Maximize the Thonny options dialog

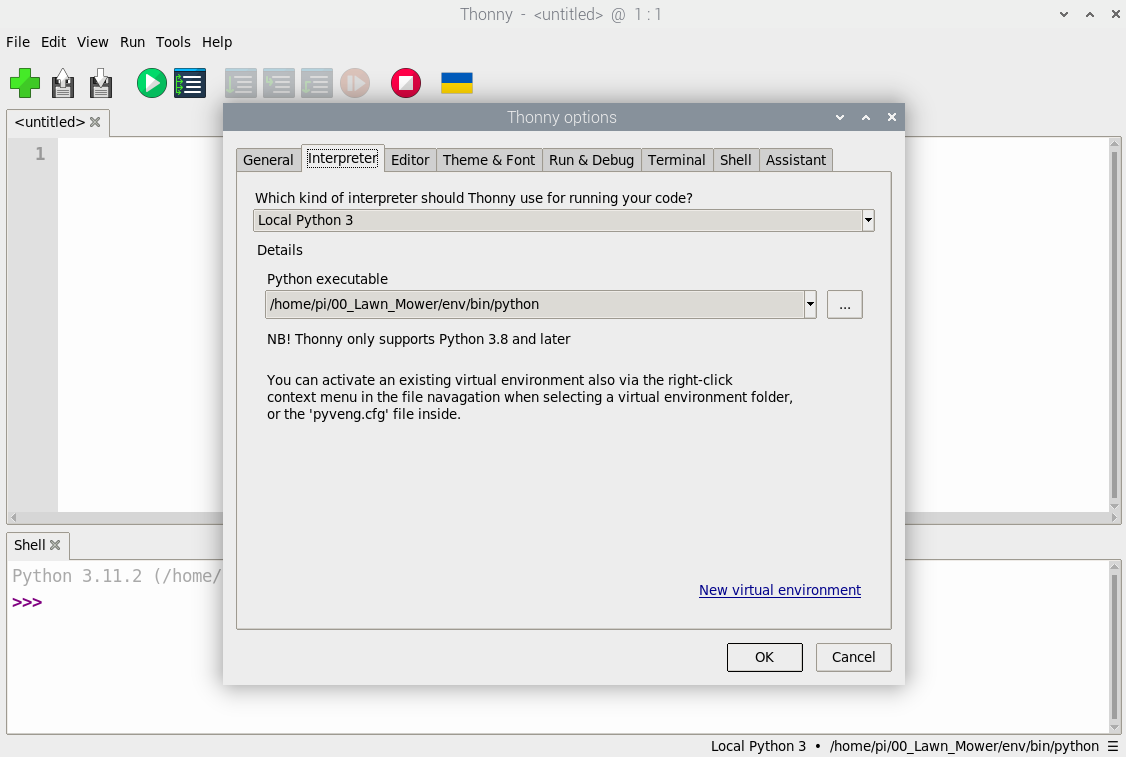tap(866, 117)
